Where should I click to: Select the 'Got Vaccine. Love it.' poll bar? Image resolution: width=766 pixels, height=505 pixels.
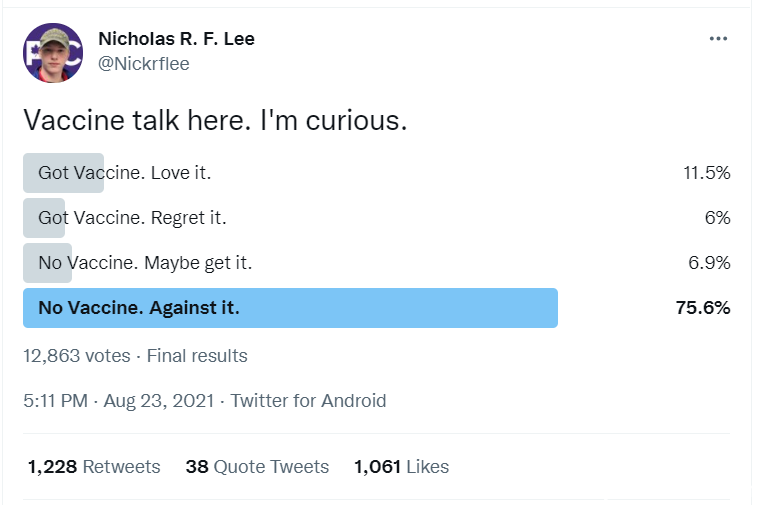[x=64, y=173]
